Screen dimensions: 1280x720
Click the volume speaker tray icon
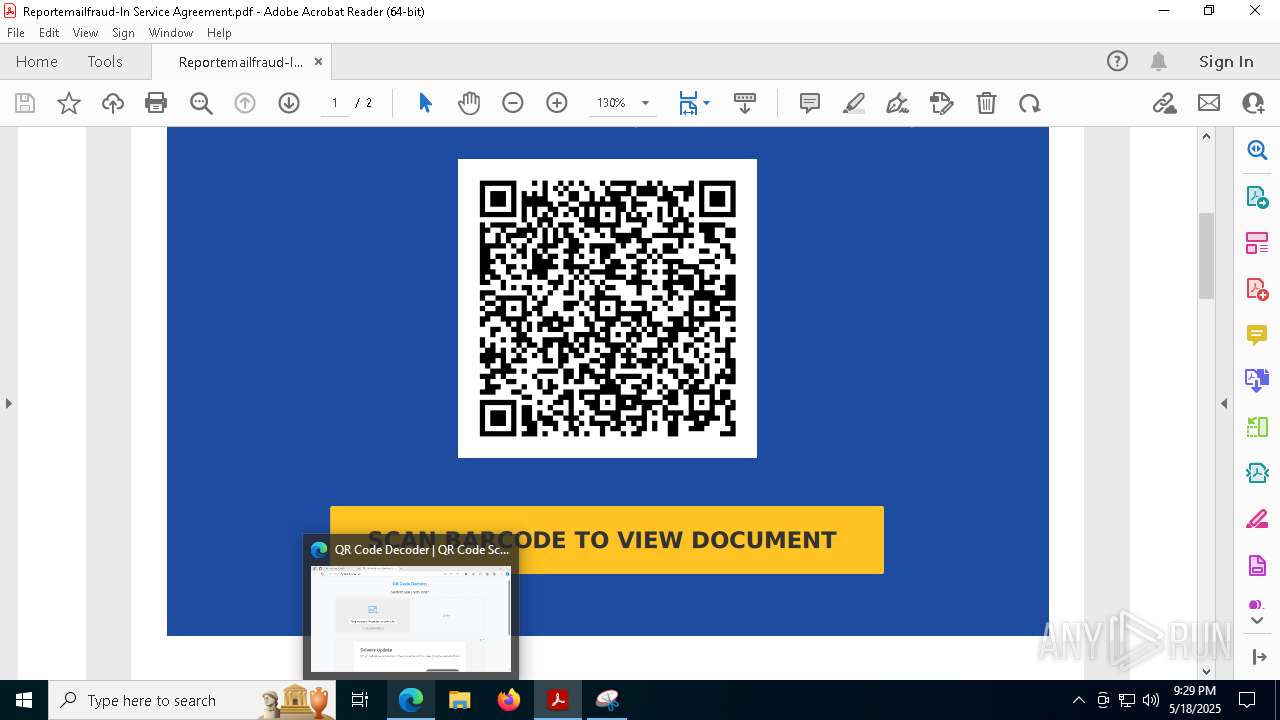click(x=1151, y=700)
